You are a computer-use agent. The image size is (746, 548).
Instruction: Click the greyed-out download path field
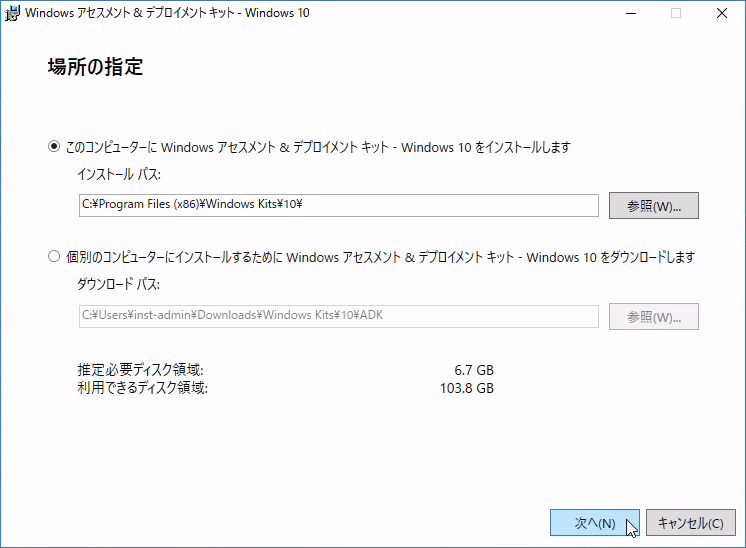pos(338,316)
